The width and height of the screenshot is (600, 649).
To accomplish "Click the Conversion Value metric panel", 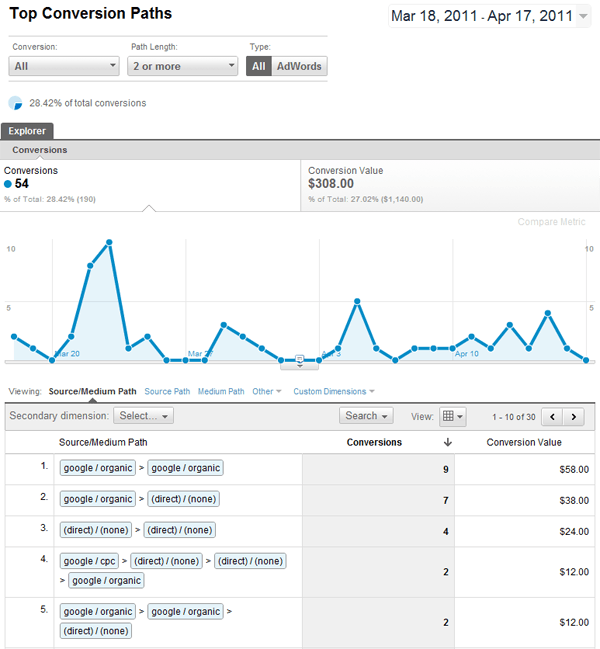I will click(450, 185).
